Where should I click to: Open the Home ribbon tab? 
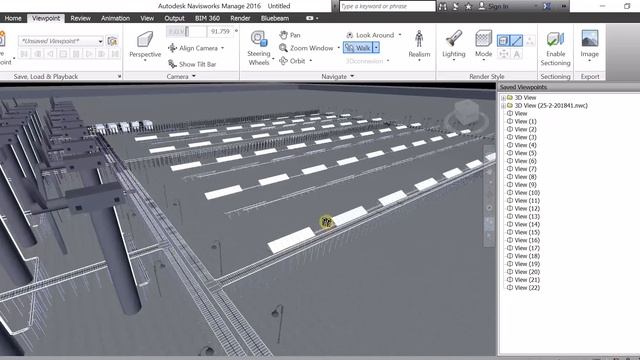coord(13,18)
